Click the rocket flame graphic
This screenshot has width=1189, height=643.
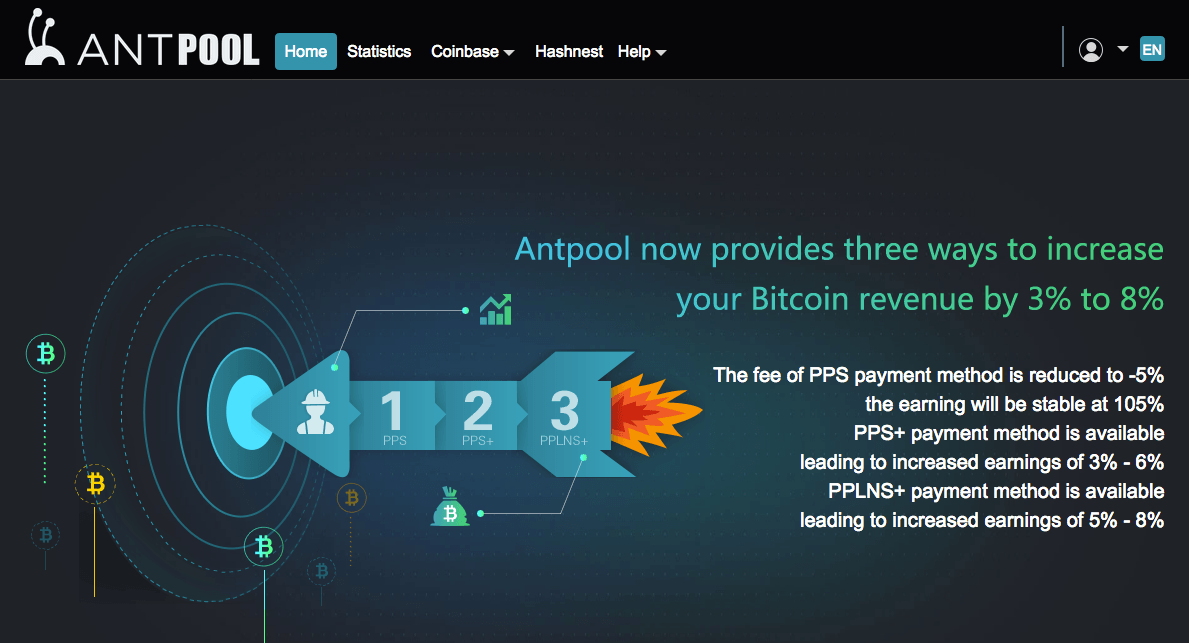656,414
